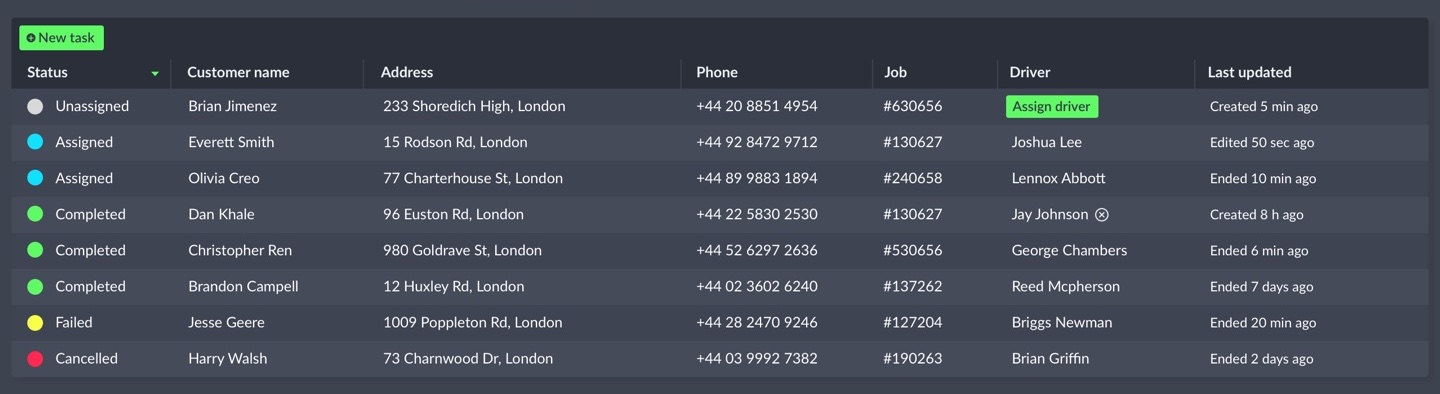This screenshot has height=394, width=1440.
Task: Remove driver Jay Johnson with the x icon
Action: 1102,214
